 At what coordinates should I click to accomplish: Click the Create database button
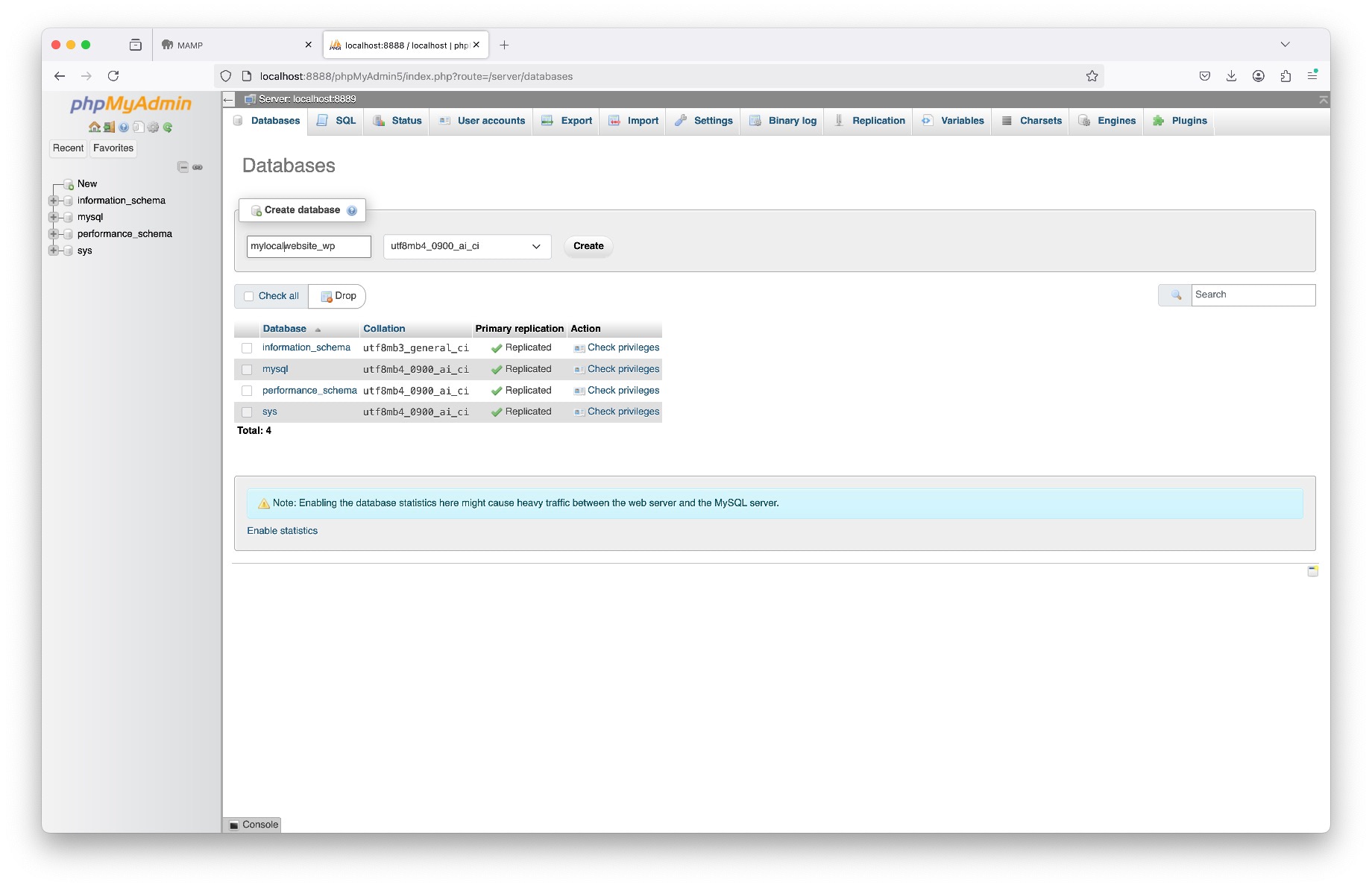point(588,246)
